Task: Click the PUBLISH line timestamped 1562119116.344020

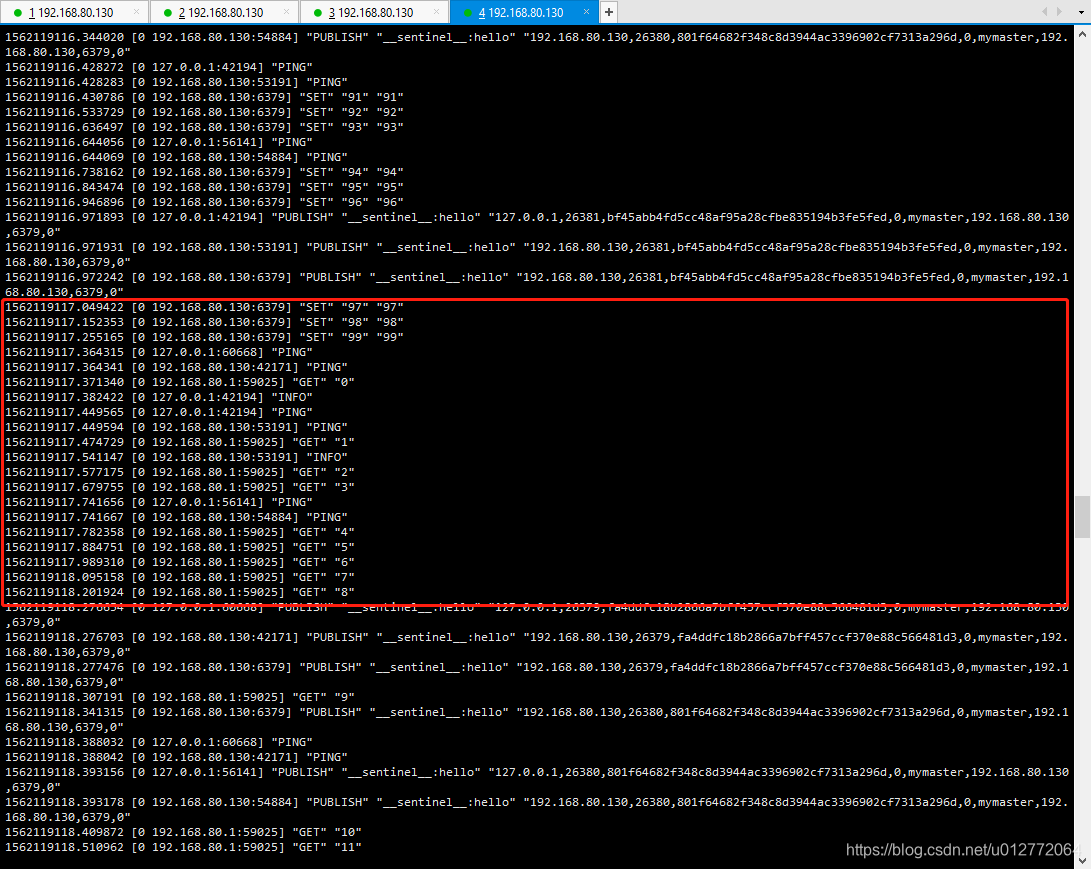Action: pyautogui.click(x=536, y=45)
